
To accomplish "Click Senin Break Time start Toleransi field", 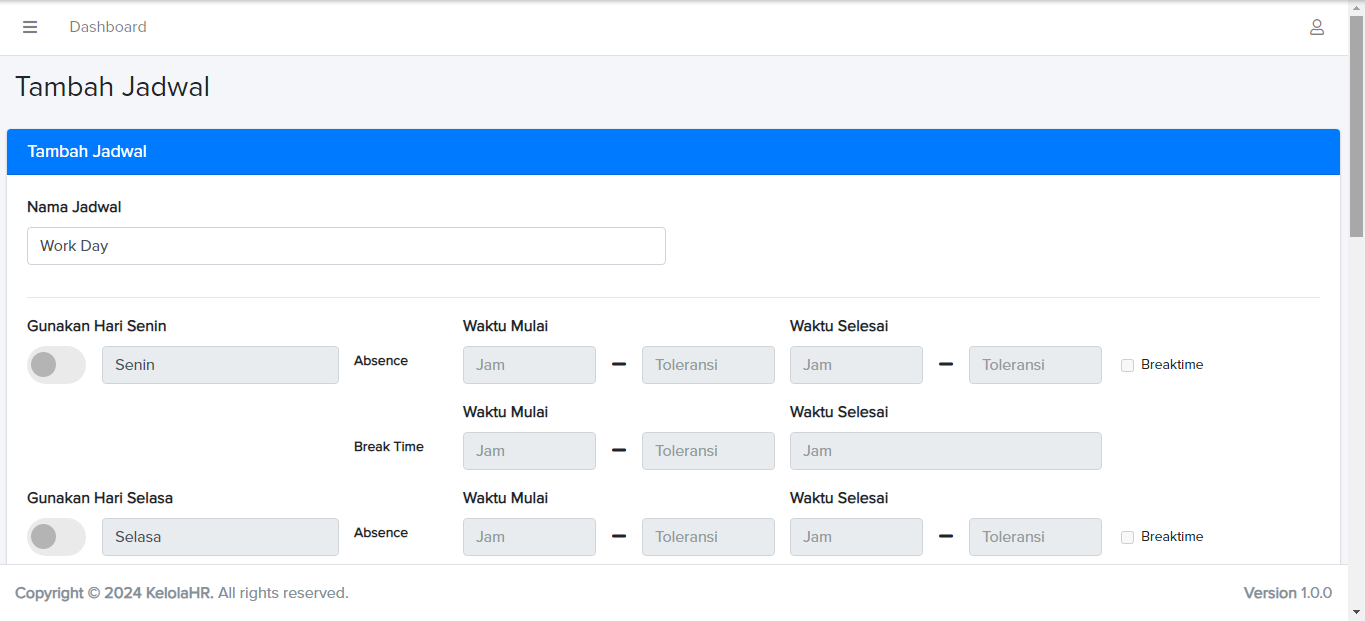I will (x=708, y=451).
